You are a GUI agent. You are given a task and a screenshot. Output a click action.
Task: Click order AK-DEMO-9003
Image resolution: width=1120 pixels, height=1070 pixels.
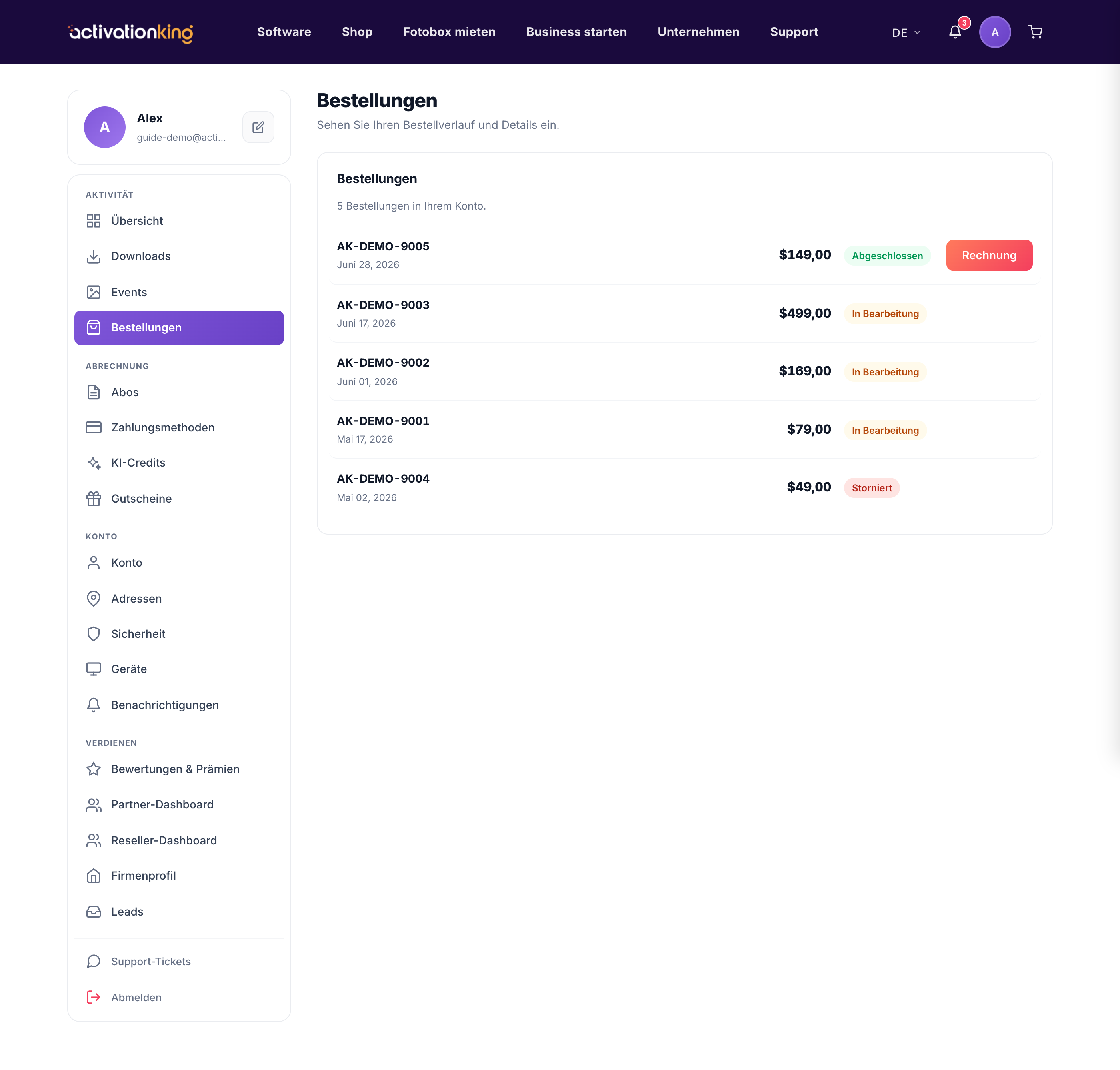click(x=383, y=305)
